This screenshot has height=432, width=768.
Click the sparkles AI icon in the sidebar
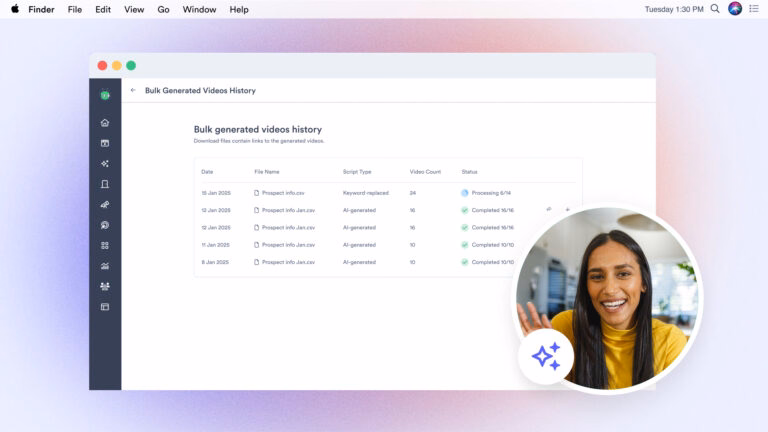105,164
